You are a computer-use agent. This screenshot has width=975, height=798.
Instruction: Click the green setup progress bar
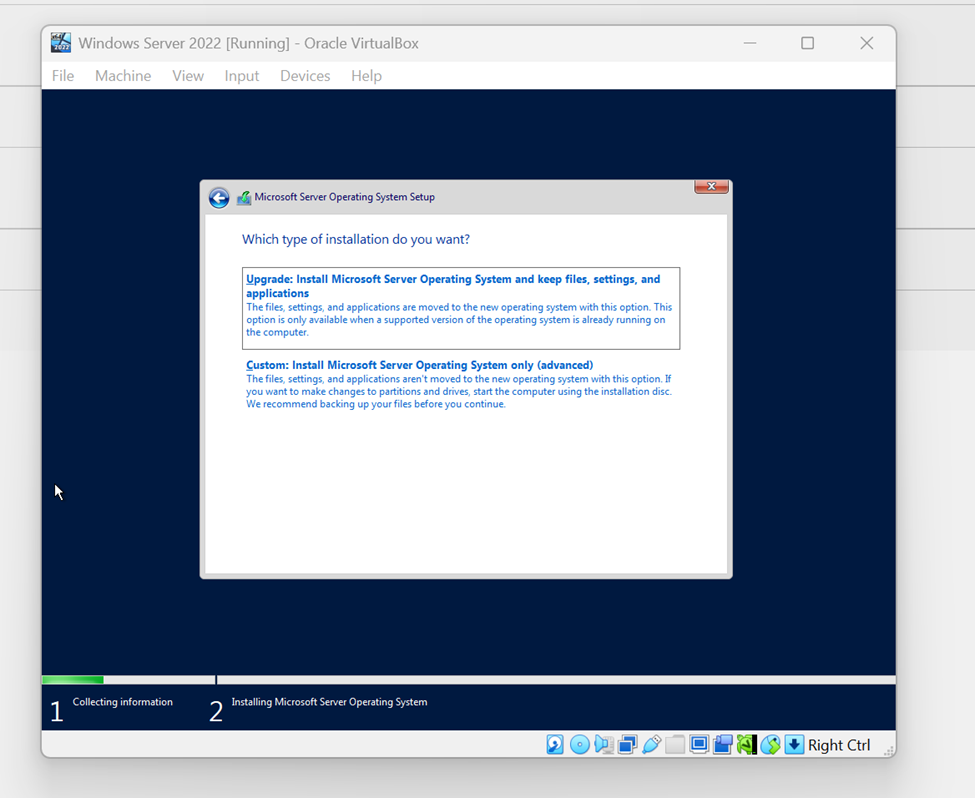coord(73,680)
